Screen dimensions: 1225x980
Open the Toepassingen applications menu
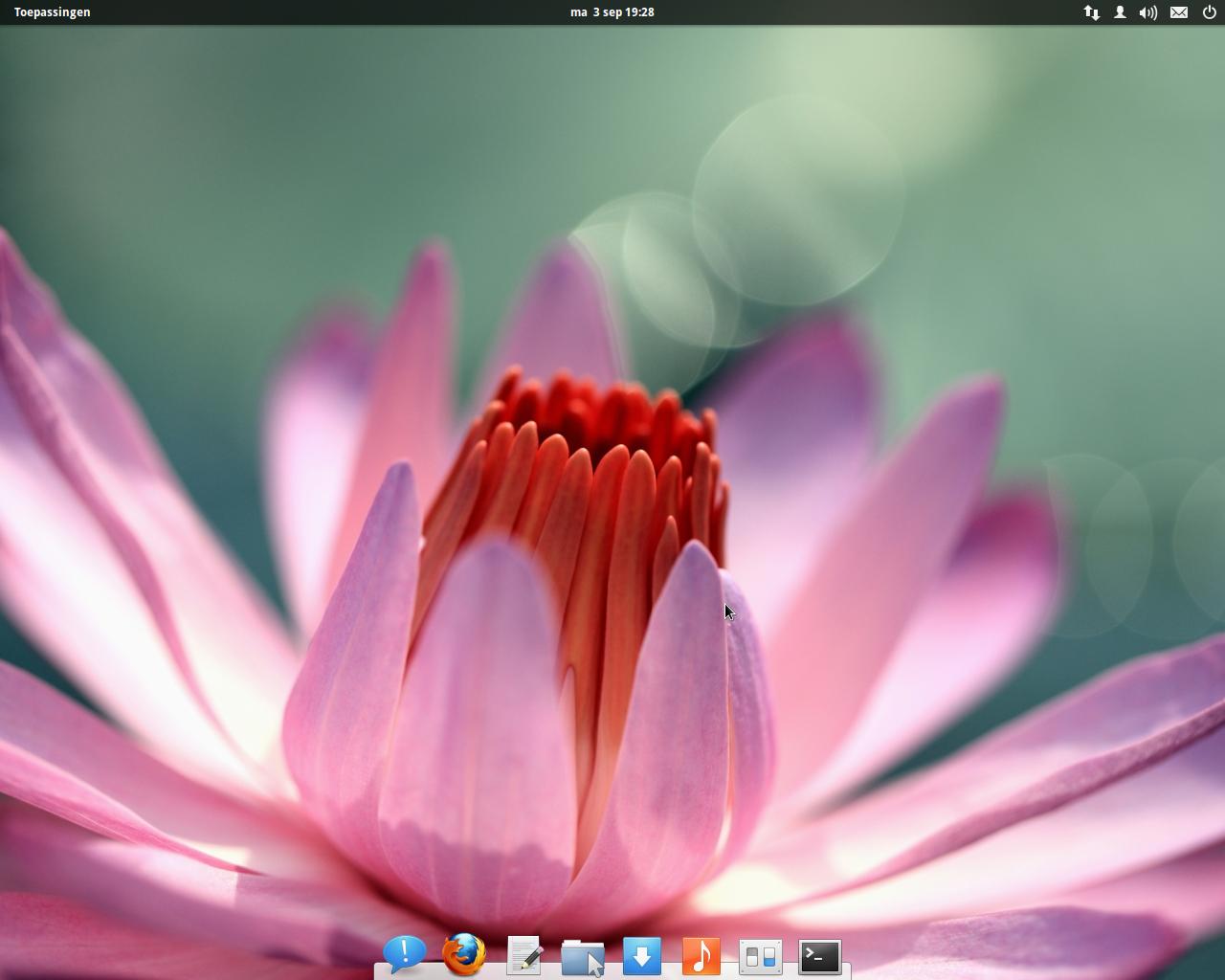[53, 12]
